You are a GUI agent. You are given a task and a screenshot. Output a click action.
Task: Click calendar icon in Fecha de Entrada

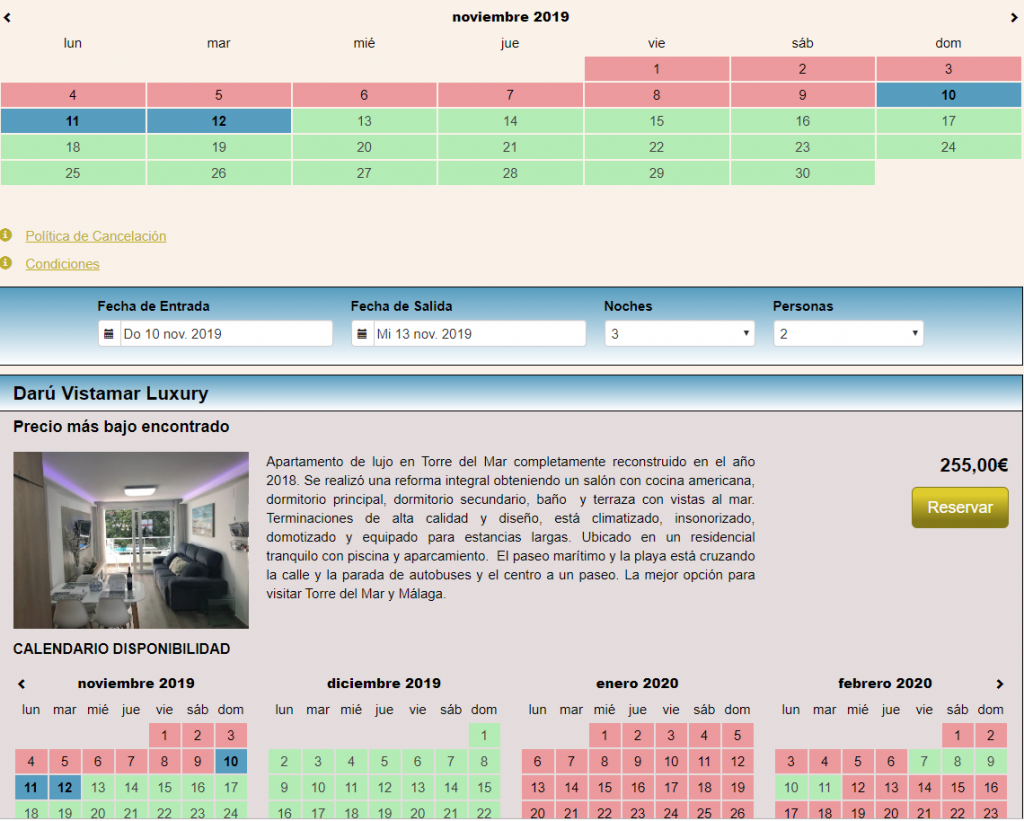[x=109, y=334]
